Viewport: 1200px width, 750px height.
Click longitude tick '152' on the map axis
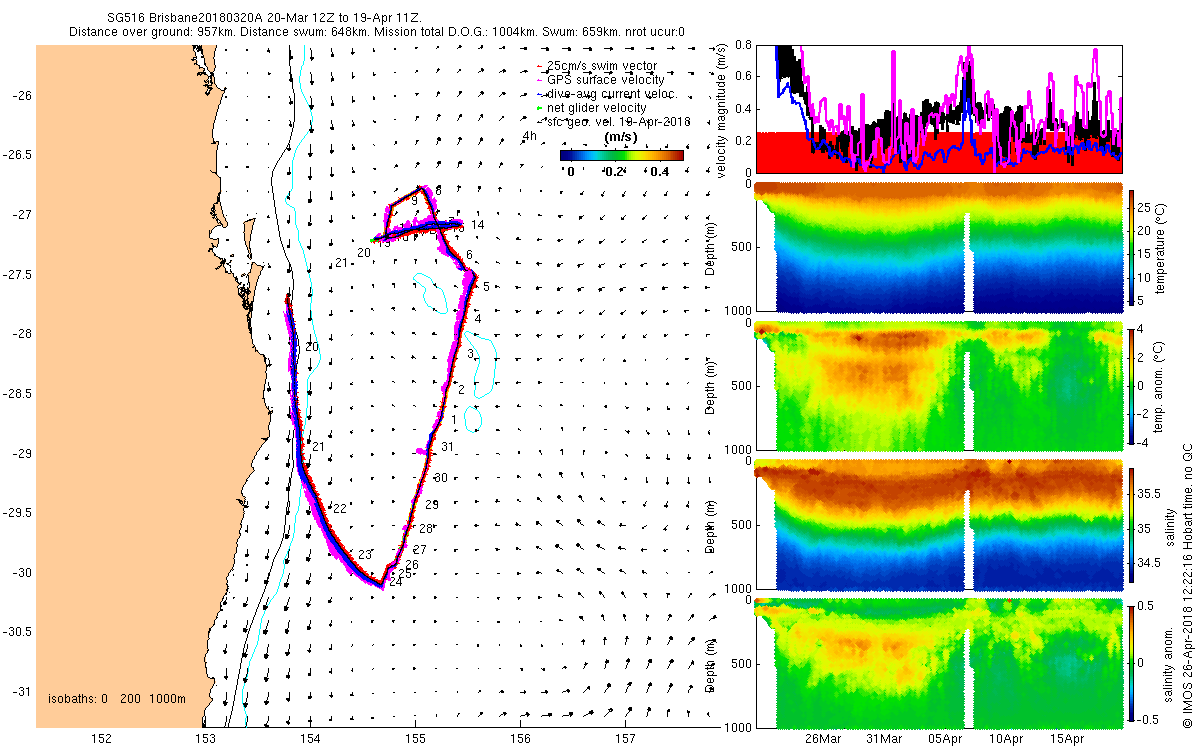click(101, 739)
